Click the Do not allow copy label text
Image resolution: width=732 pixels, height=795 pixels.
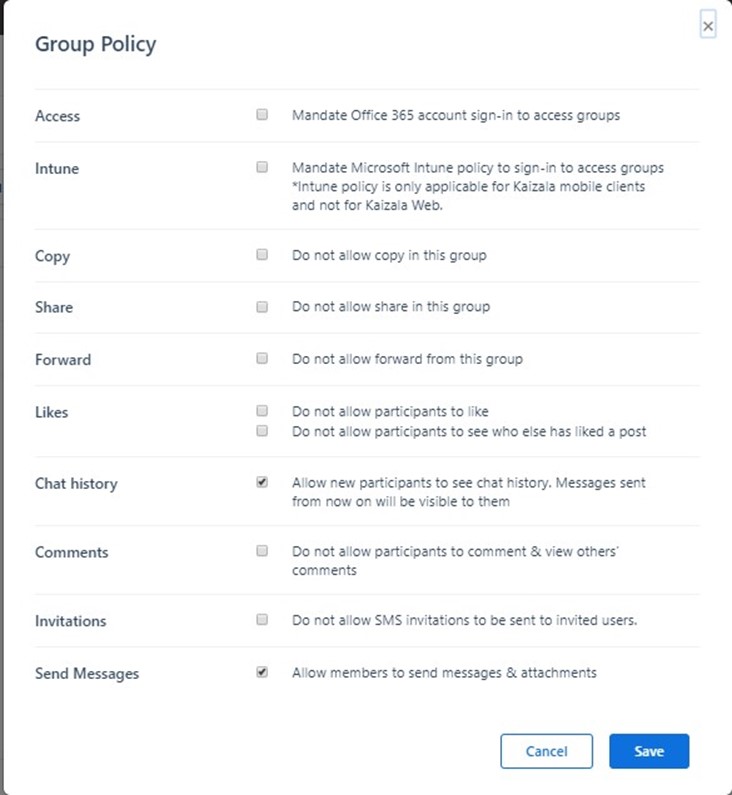tap(389, 256)
